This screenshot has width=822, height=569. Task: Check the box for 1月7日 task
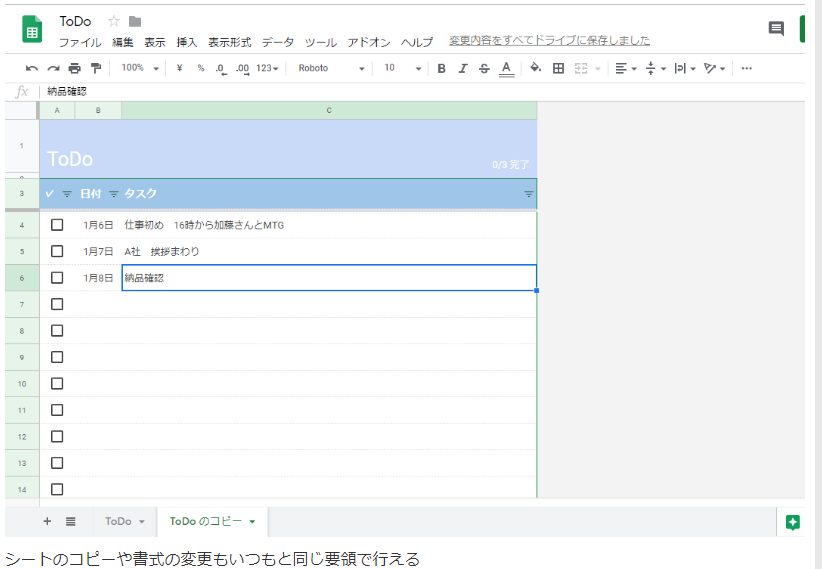(x=57, y=251)
